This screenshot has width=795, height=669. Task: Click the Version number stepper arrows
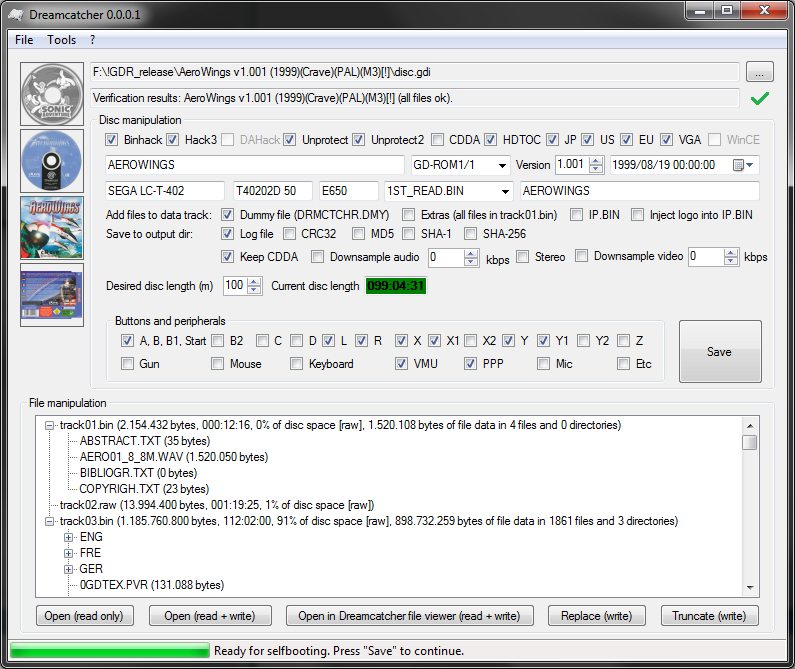pos(596,165)
